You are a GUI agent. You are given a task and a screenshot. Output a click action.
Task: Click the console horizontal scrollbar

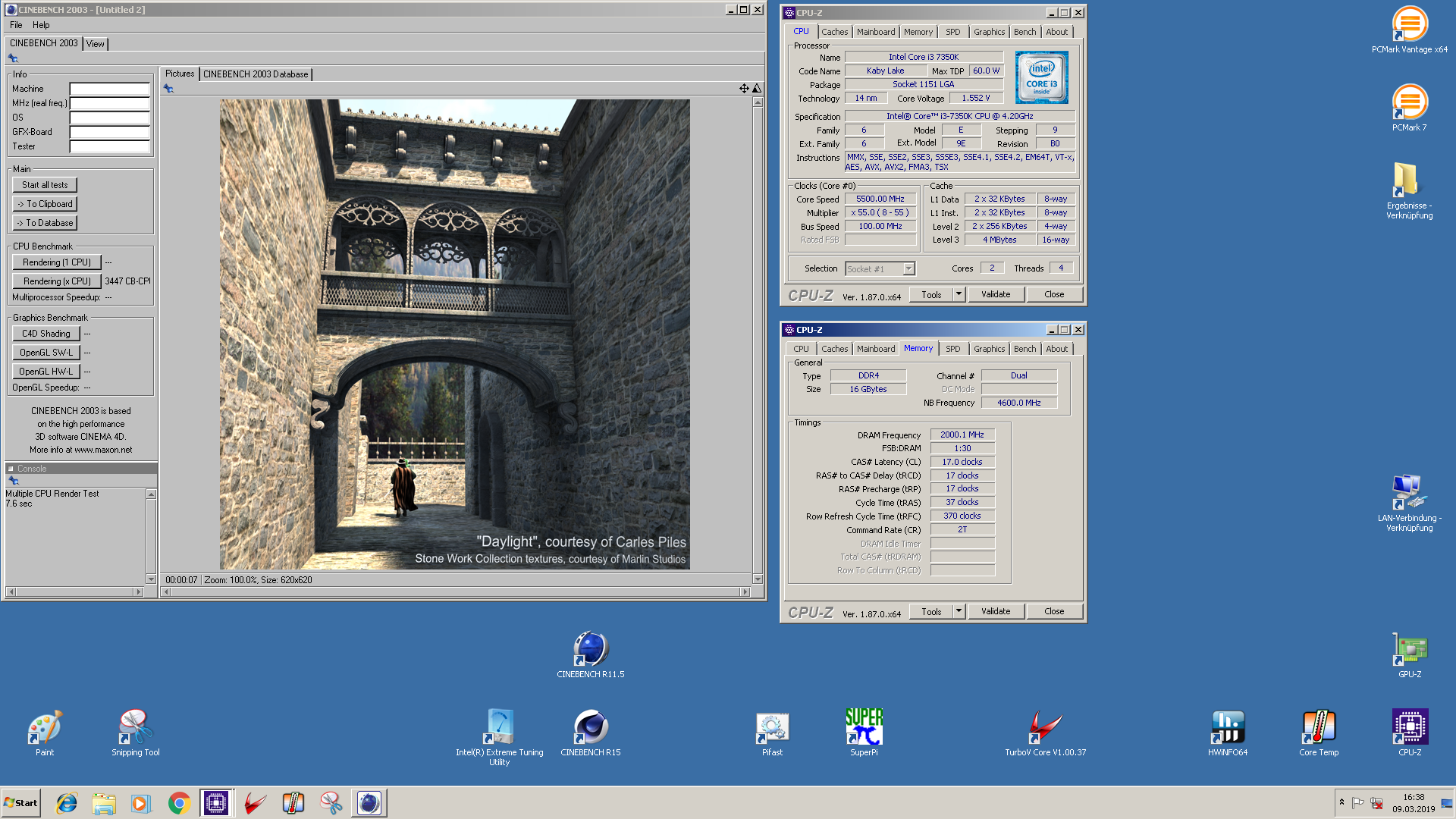tap(74, 591)
